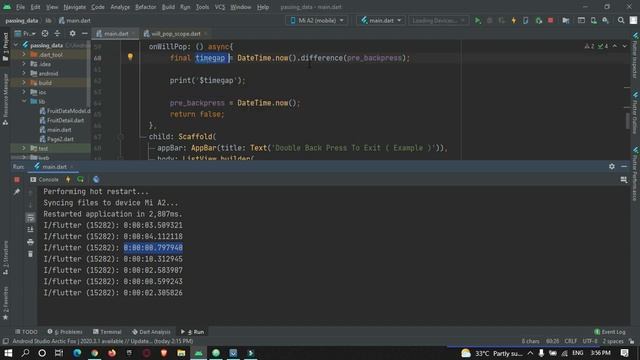Image resolution: width=640 pixels, height=360 pixels.
Task: Run the app with the green play button
Action: (x=477, y=20)
